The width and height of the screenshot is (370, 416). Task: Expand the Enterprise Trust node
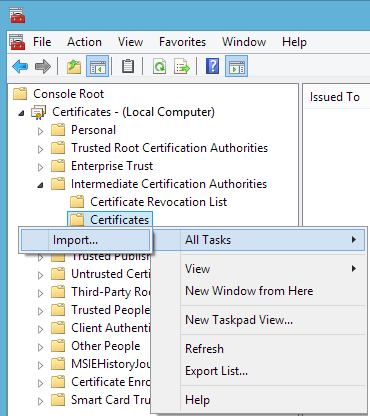click(x=41, y=167)
